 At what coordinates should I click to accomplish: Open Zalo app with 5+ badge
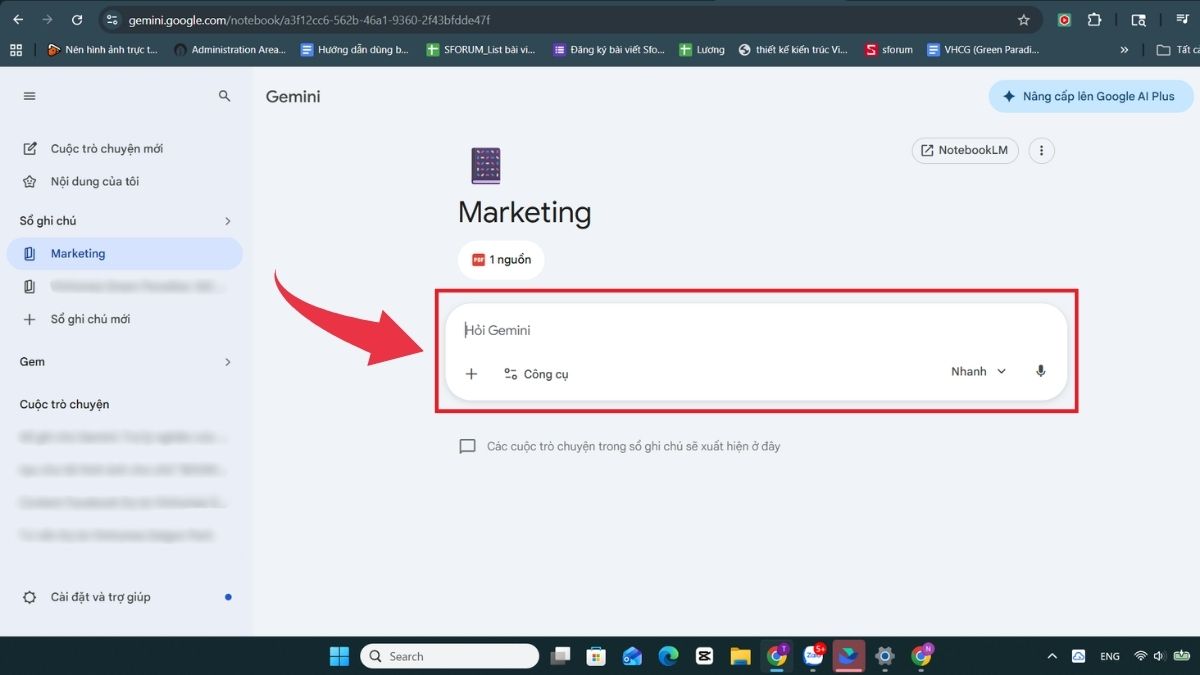click(813, 655)
